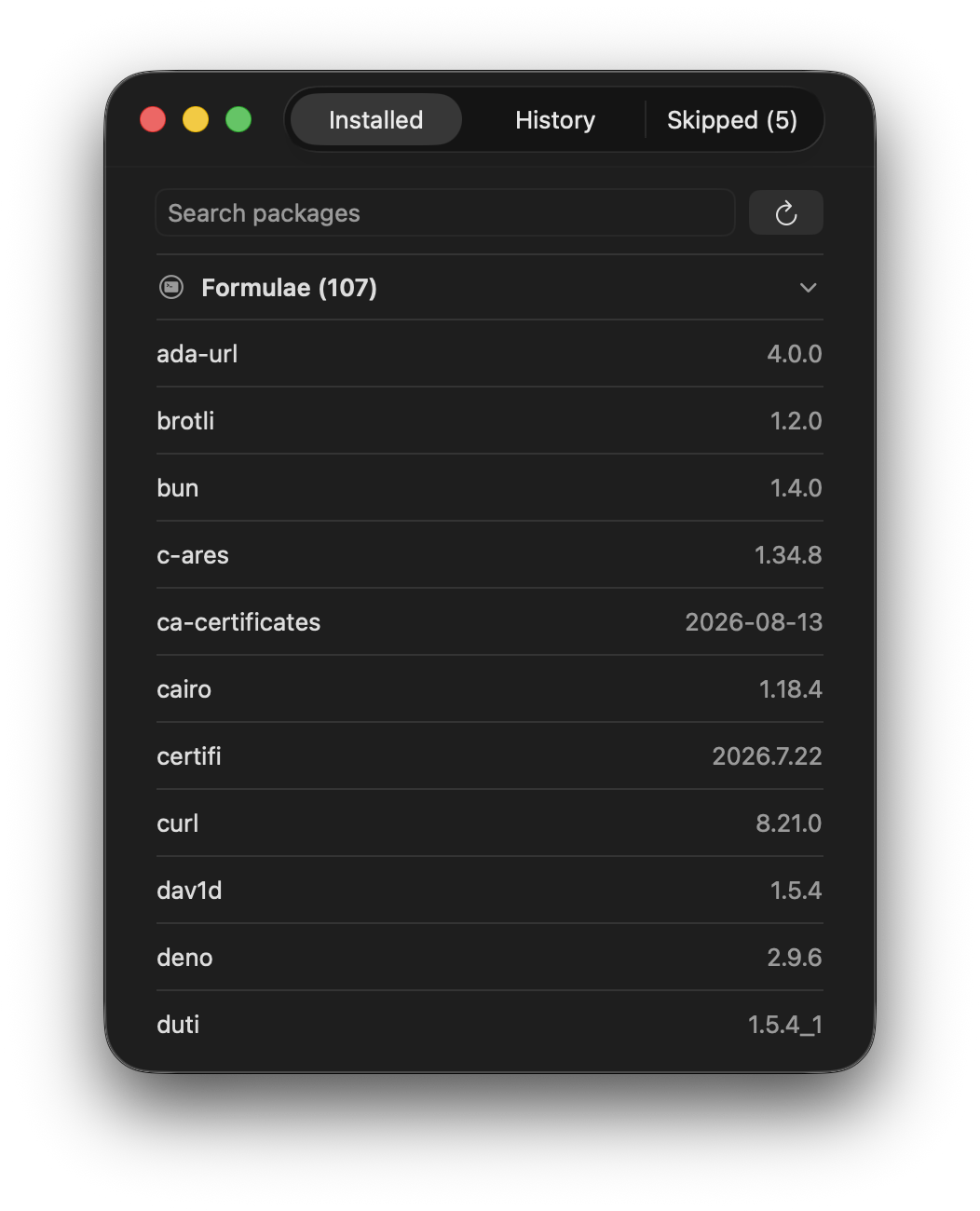Viewport: 980px width, 1211px height.
Task: Click version 1.5.4 of dav1d
Action: [x=796, y=891]
